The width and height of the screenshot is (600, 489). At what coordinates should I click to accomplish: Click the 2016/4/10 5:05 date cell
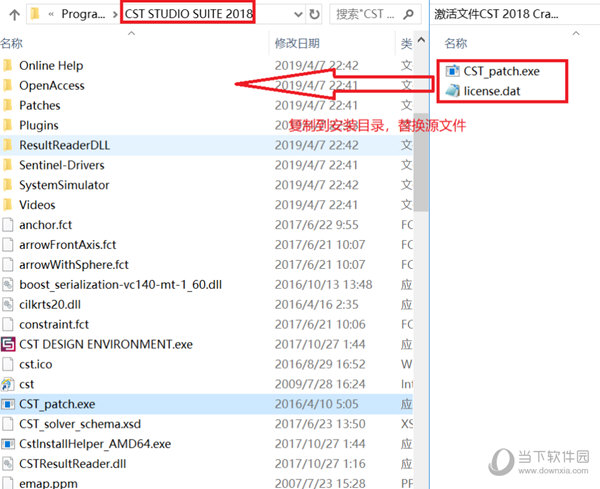pos(316,404)
